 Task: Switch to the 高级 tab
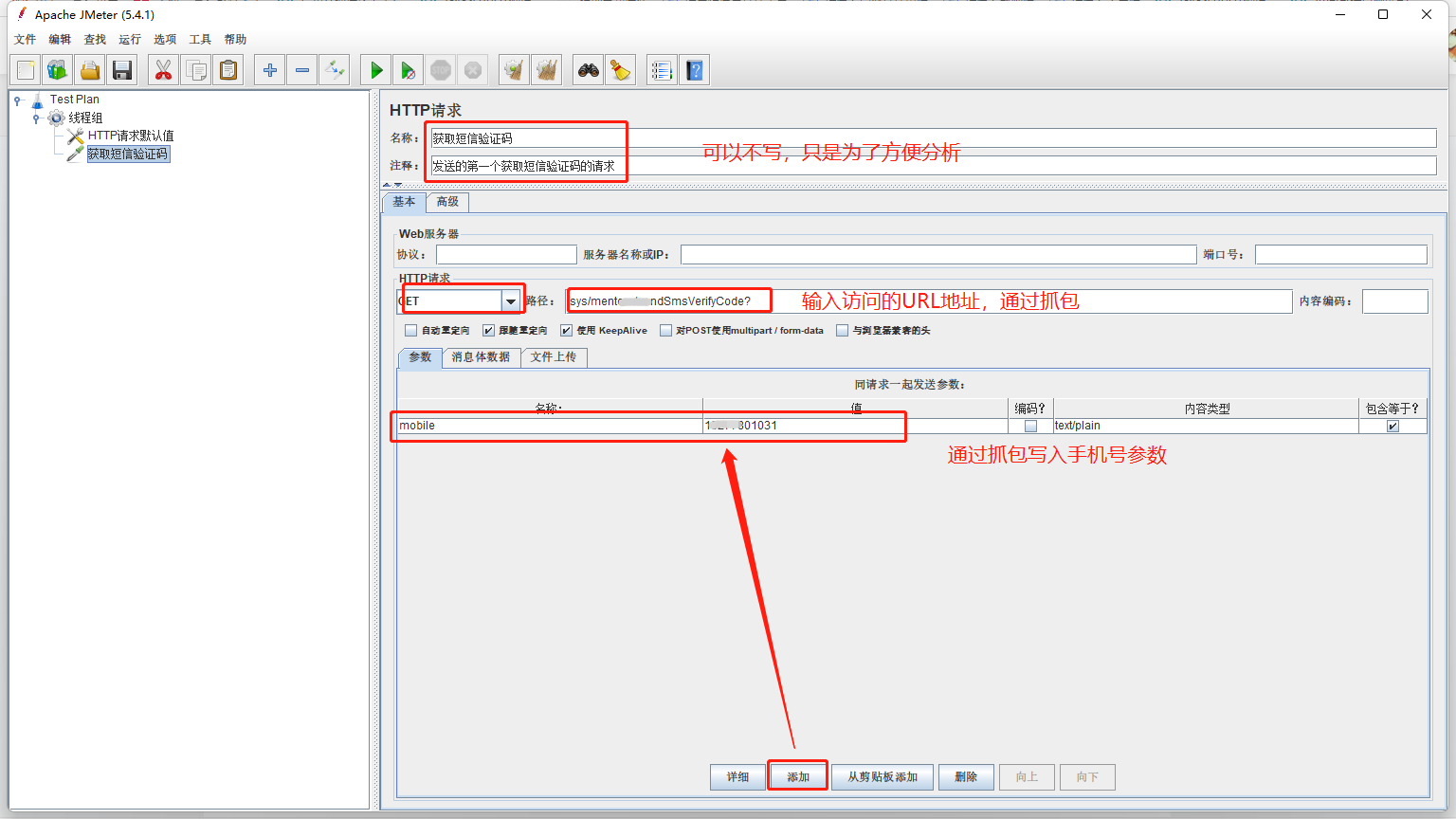click(447, 202)
